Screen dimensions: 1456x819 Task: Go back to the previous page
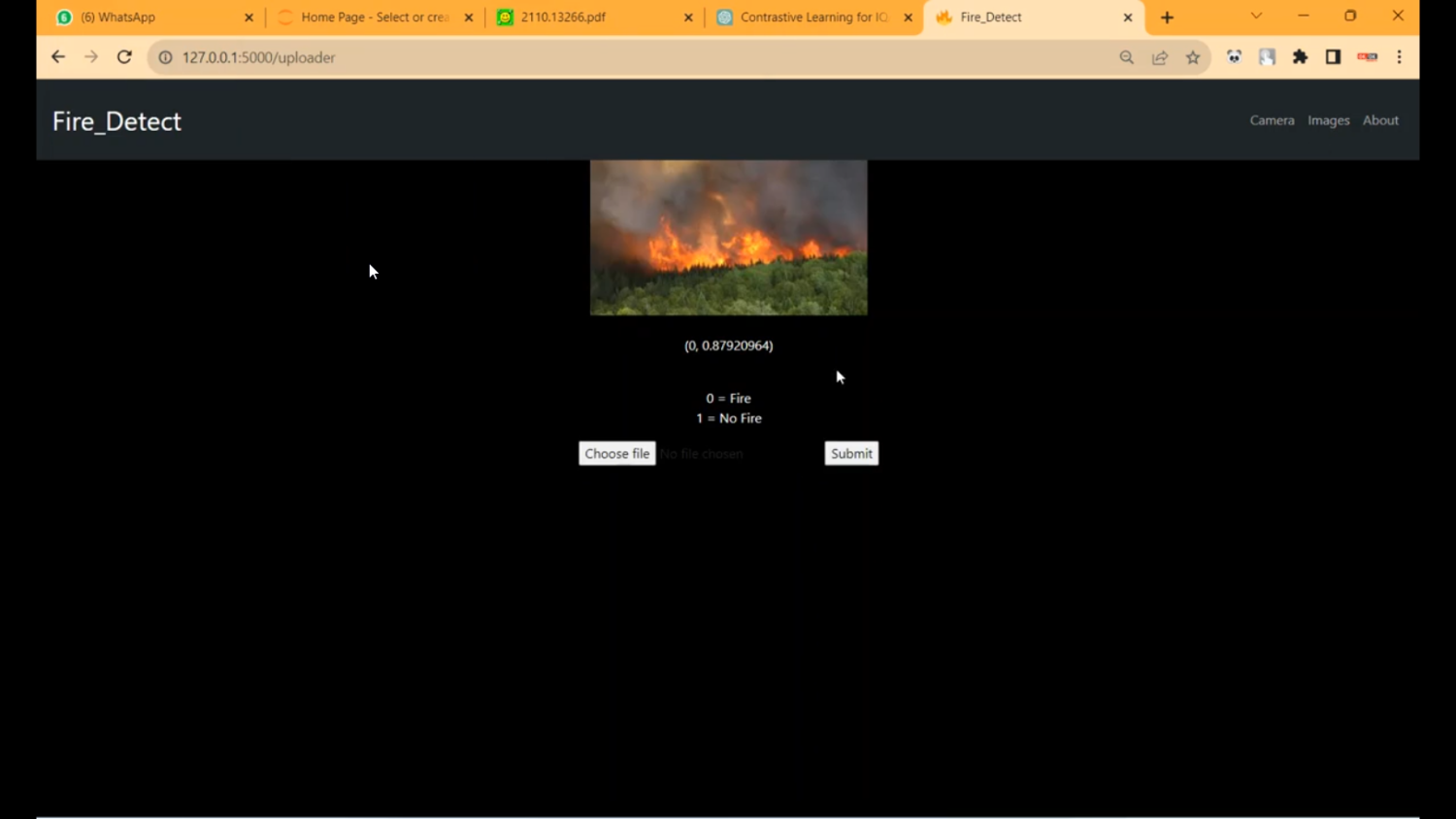pos(58,57)
